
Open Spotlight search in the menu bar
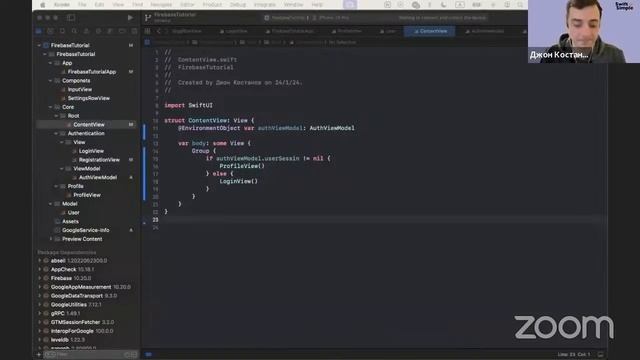[520, 4]
